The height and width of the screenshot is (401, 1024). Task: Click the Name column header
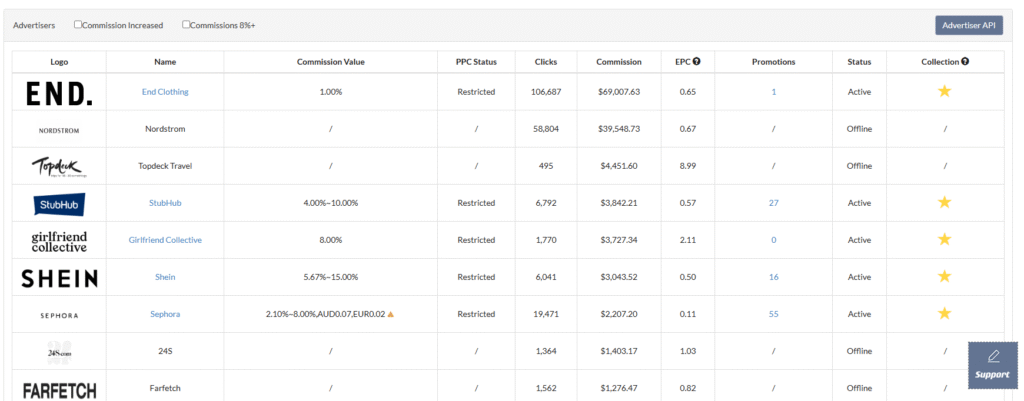click(165, 62)
